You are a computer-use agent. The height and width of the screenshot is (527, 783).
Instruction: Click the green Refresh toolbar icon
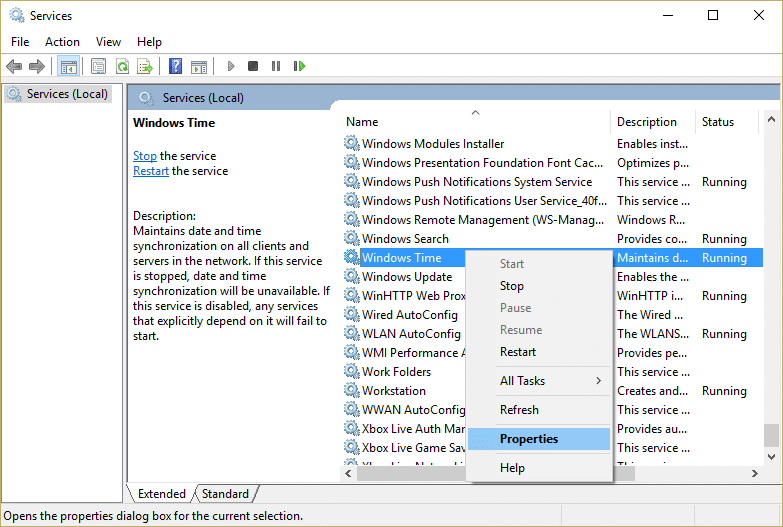click(122, 66)
